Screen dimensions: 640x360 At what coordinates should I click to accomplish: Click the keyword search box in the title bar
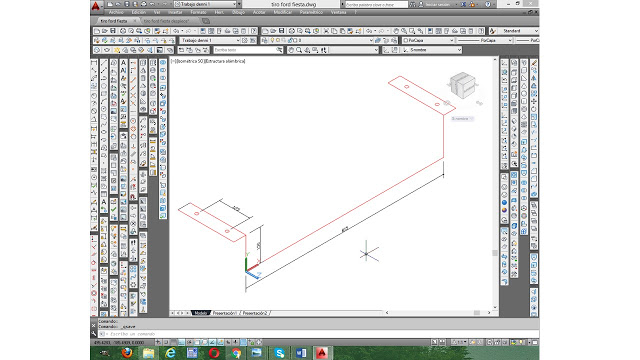pyautogui.click(x=376, y=4)
